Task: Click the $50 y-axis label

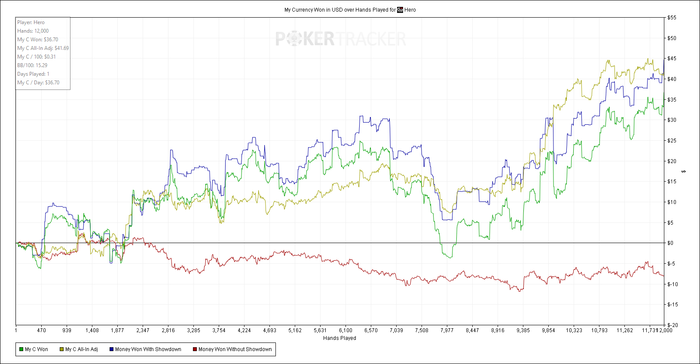Action: click(x=671, y=38)
